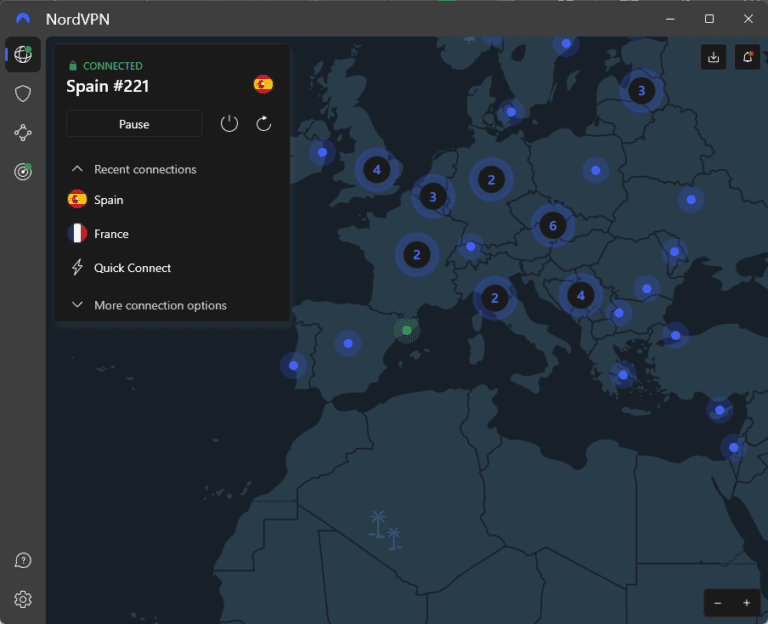Toggle VPN off with the power button
Viewport: 768px width, 624px height.
229,123
